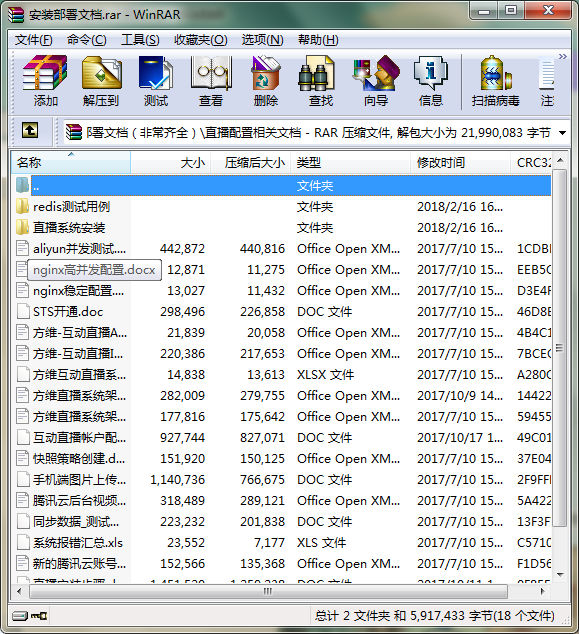Sort by the CRC32 column header

tap(531, 163)
